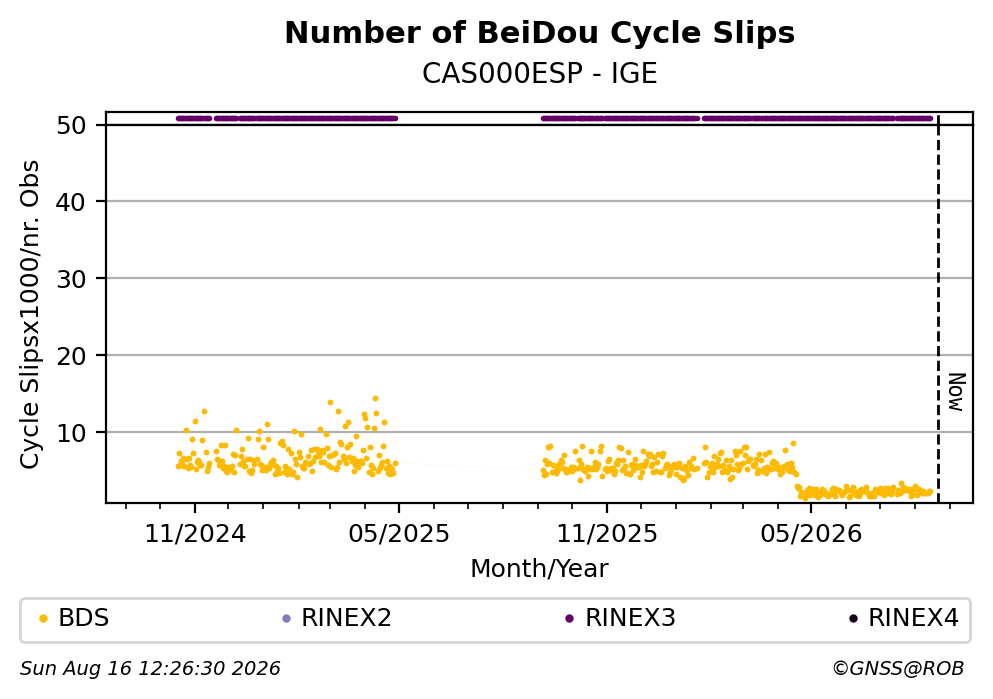The height and width of the screenshot is (699, 993).
Task: Click the y-axis value 50 label
Action: coord(71,125)
